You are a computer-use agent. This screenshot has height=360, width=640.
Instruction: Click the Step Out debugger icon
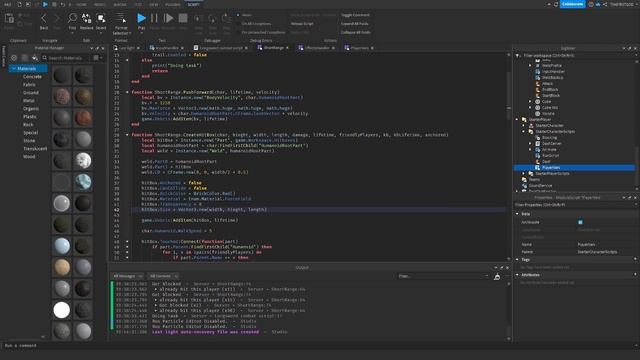coord(227,19)
